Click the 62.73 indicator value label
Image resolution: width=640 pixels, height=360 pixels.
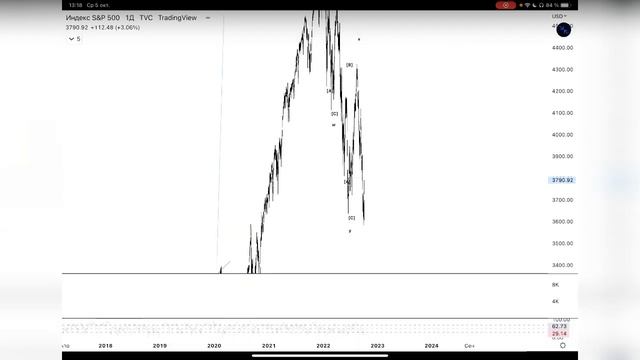pyautogui.click(x=559, y=327)
